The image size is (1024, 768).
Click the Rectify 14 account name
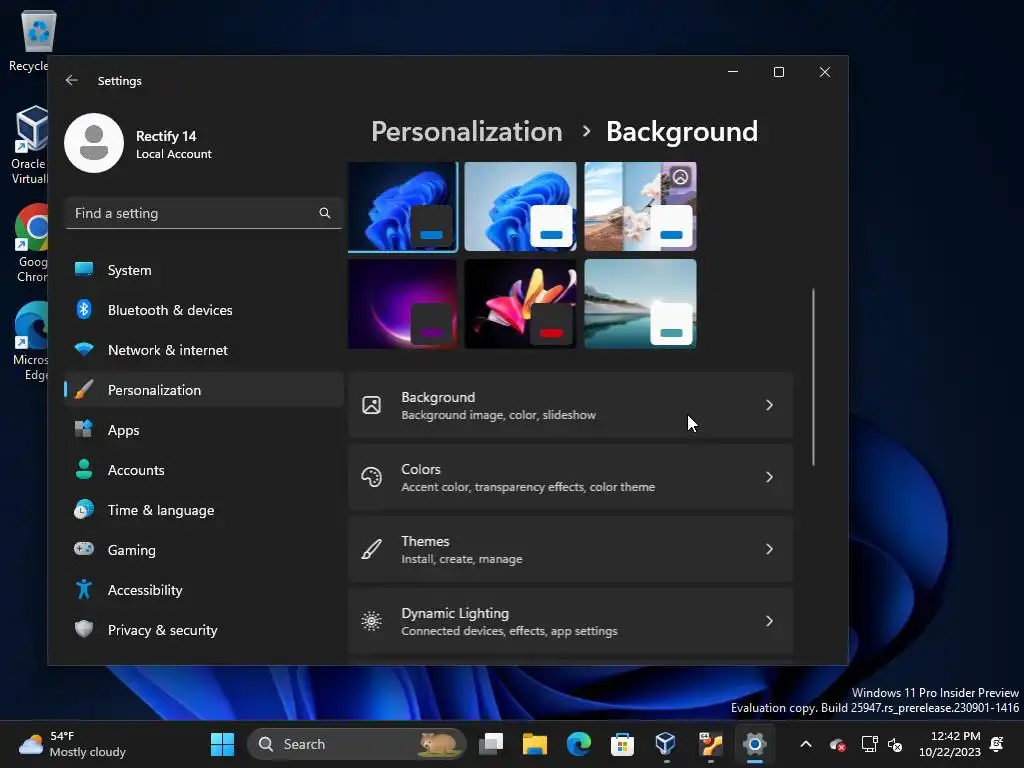coord(166,136)
